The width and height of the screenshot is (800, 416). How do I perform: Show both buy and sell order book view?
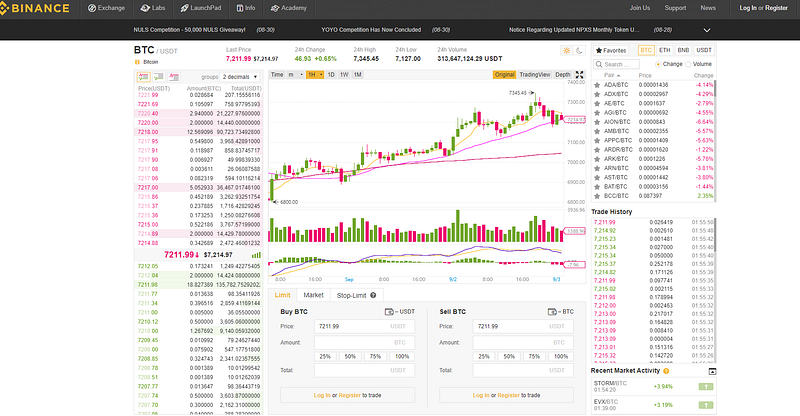point(143,77)
